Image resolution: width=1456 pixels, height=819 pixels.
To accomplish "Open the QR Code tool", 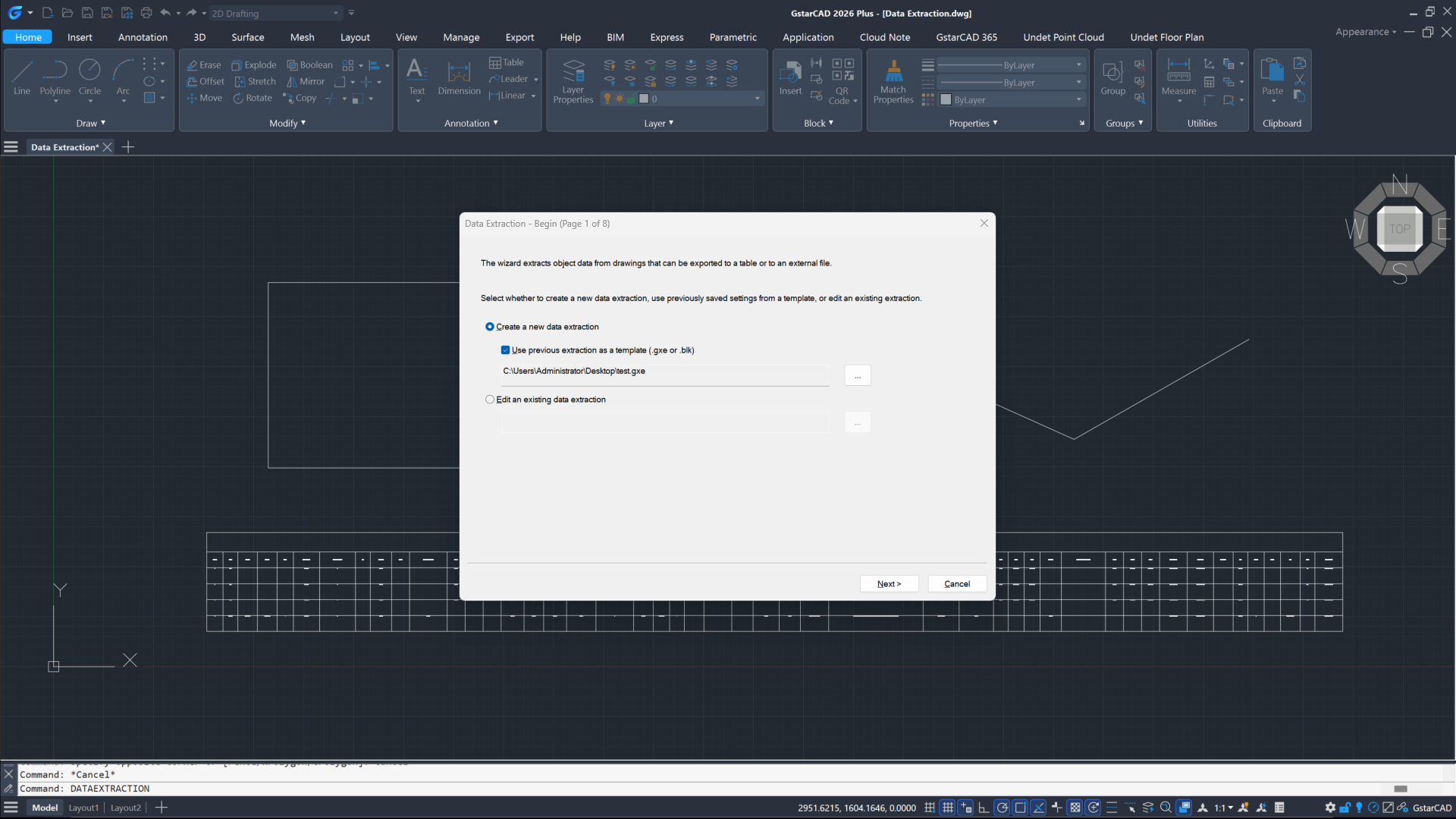I will click(x=843, y=82).
